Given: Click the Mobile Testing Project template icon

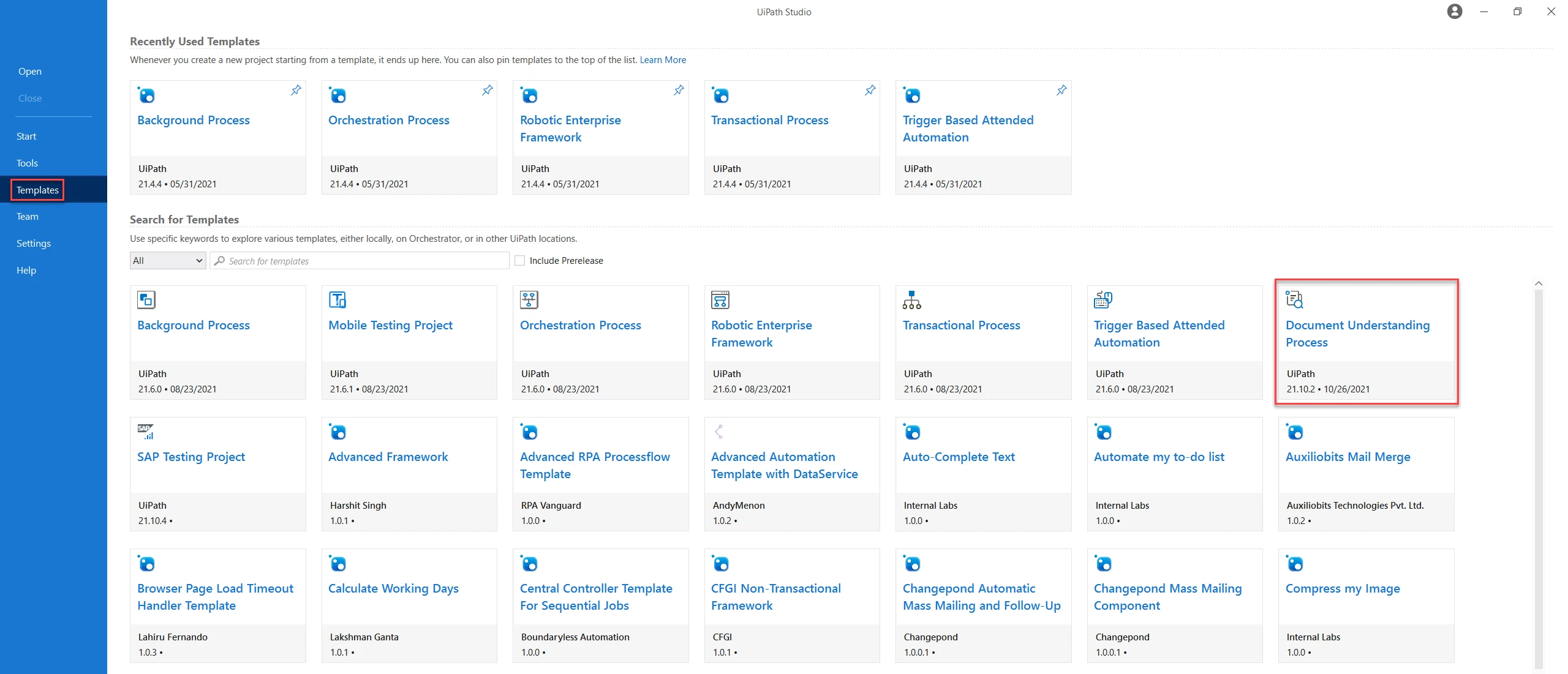Looking at the screenshot, I should tap(337, 300).
